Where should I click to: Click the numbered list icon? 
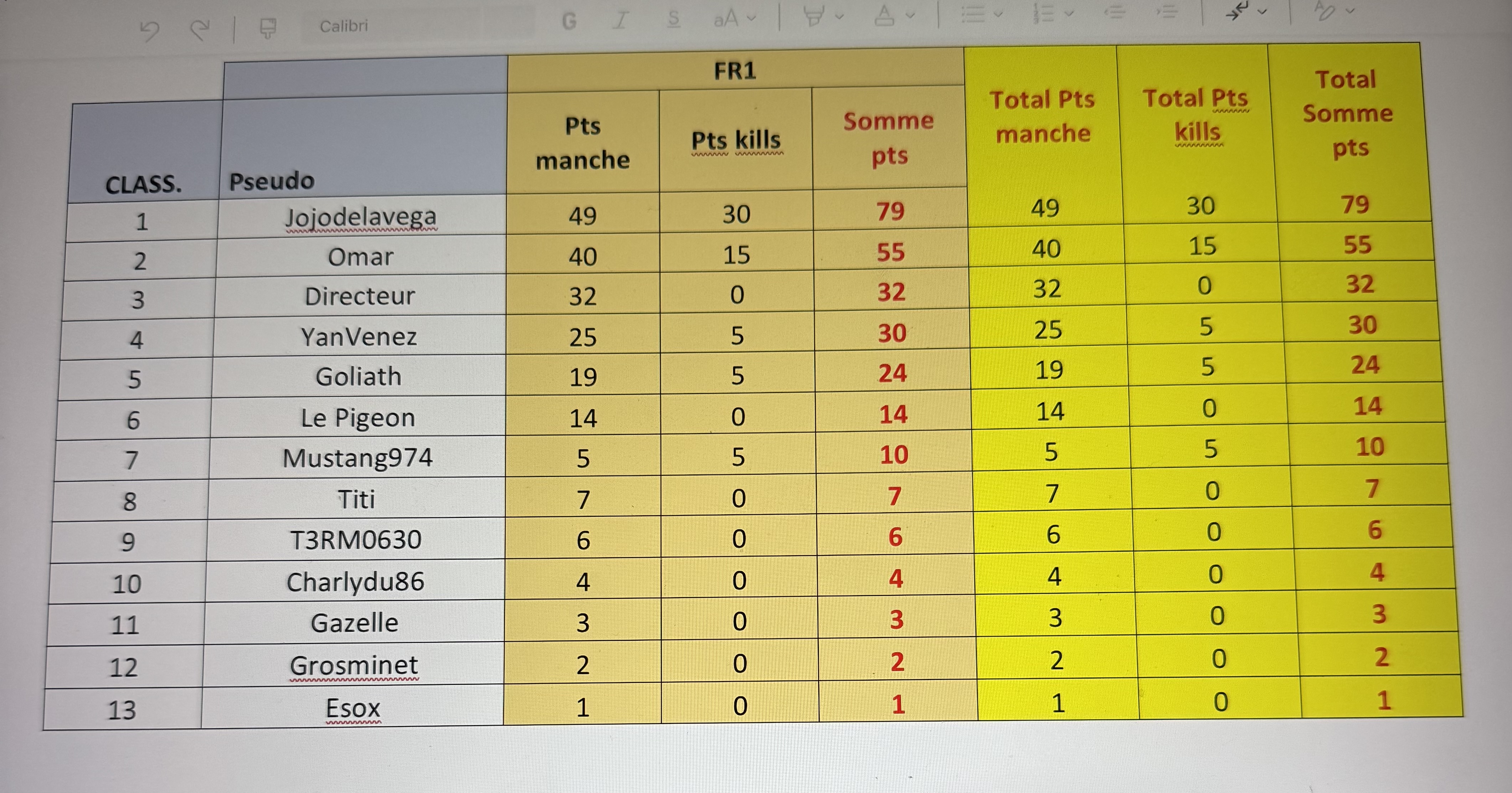point(1044,12)
